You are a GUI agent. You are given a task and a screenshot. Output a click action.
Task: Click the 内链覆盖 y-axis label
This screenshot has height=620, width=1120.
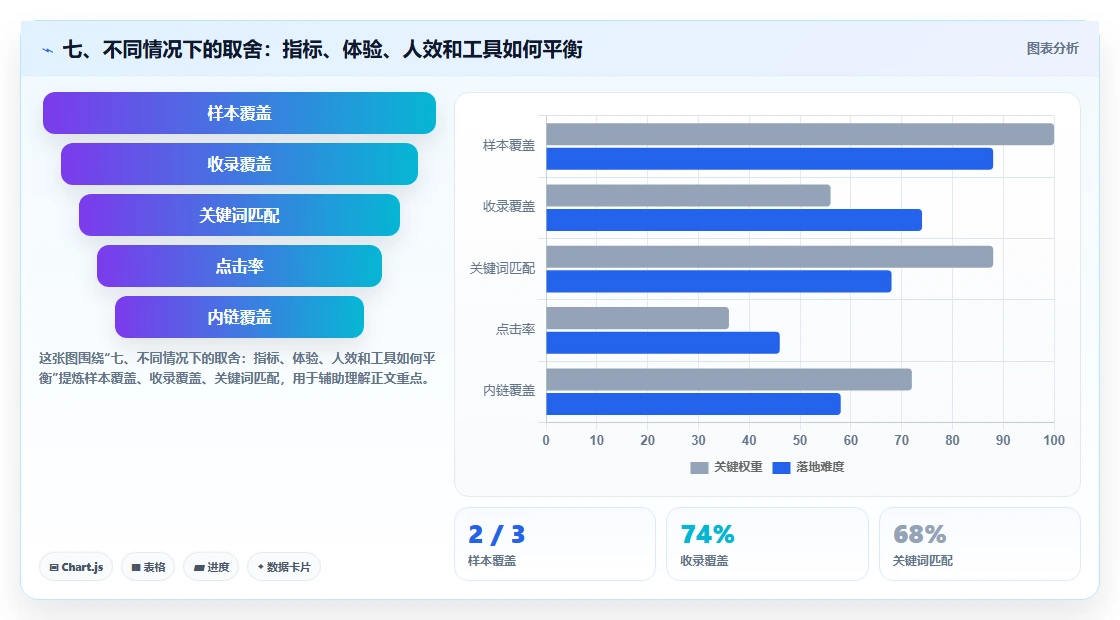tap(509, 391)
